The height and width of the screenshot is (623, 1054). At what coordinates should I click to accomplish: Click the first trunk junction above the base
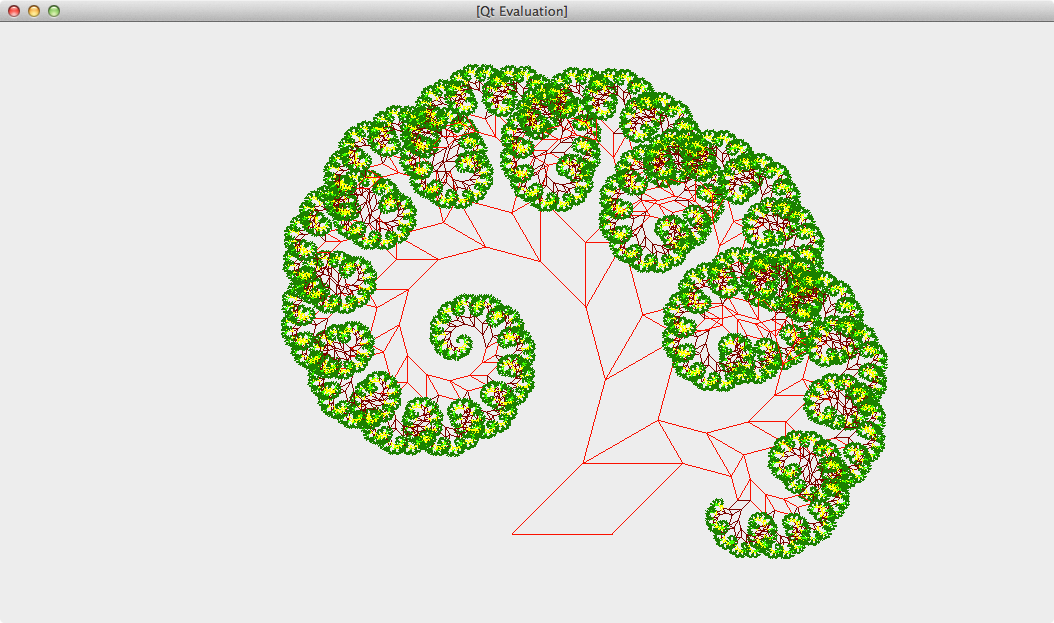point(583,464)
